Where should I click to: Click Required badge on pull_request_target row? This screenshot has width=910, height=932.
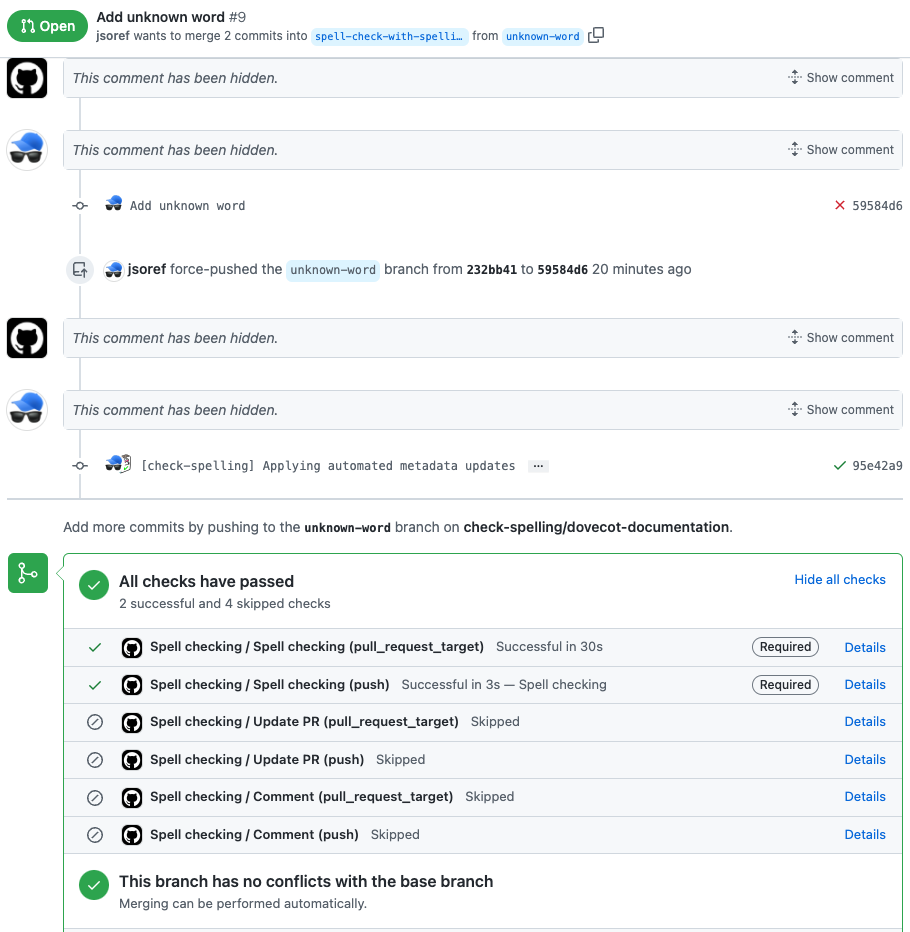click(785, 647)
